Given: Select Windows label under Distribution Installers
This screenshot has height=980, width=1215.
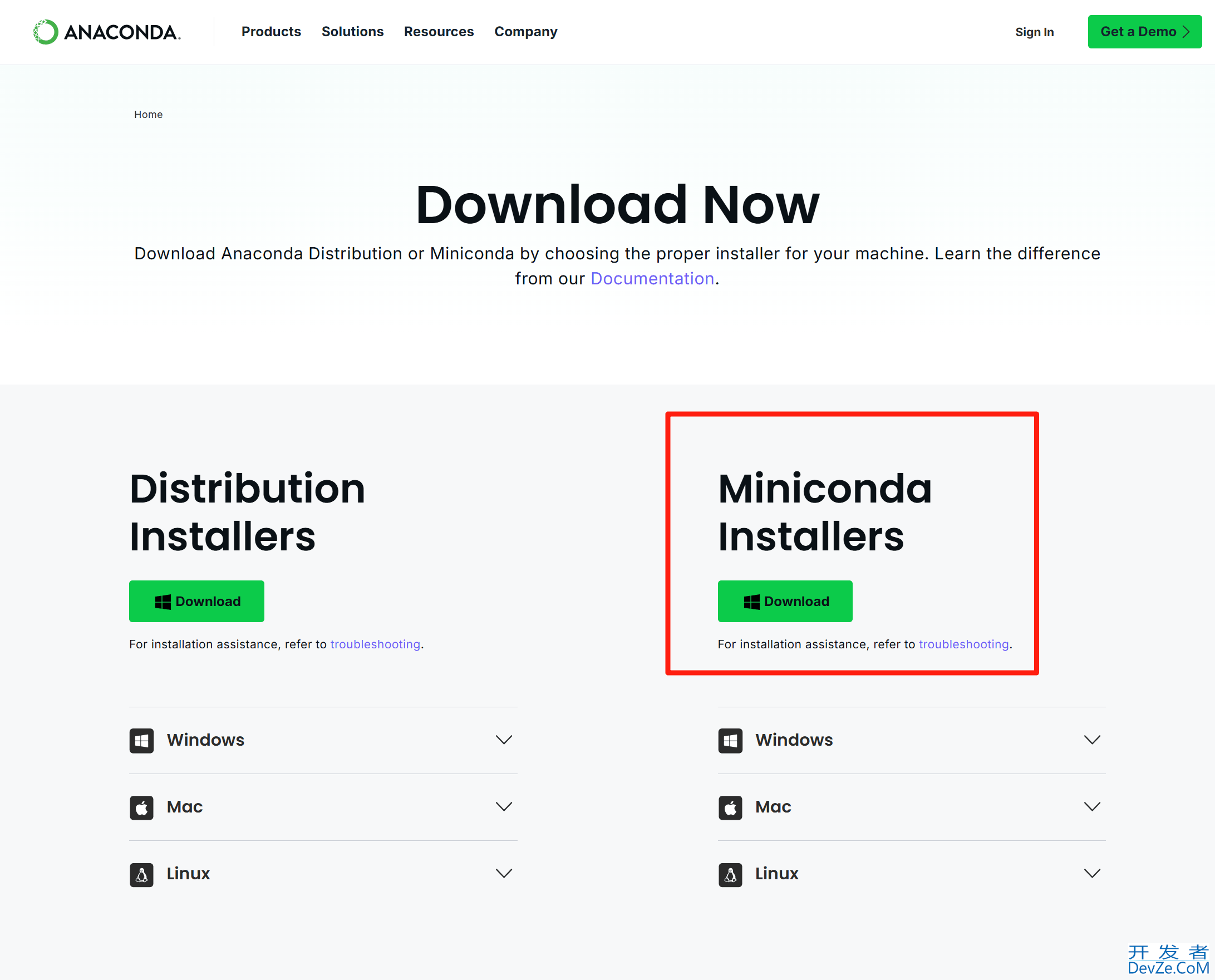Looking at the screenshot, I should [x=205, y=740].
